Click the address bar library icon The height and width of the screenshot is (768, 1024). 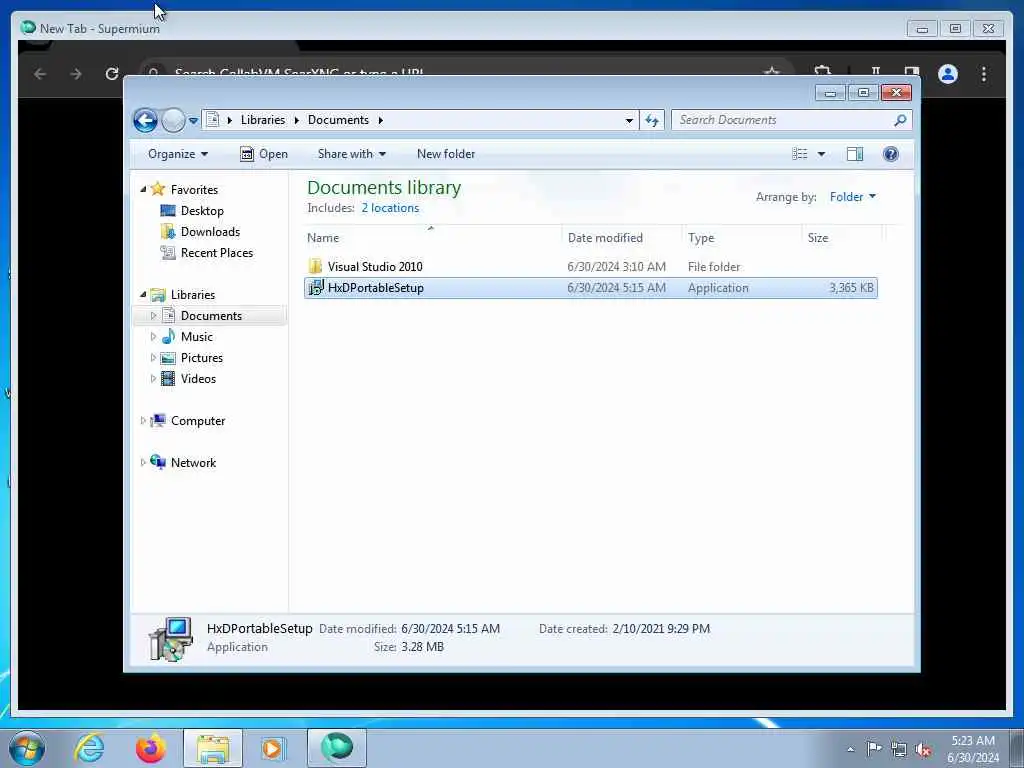coord(212,120)
